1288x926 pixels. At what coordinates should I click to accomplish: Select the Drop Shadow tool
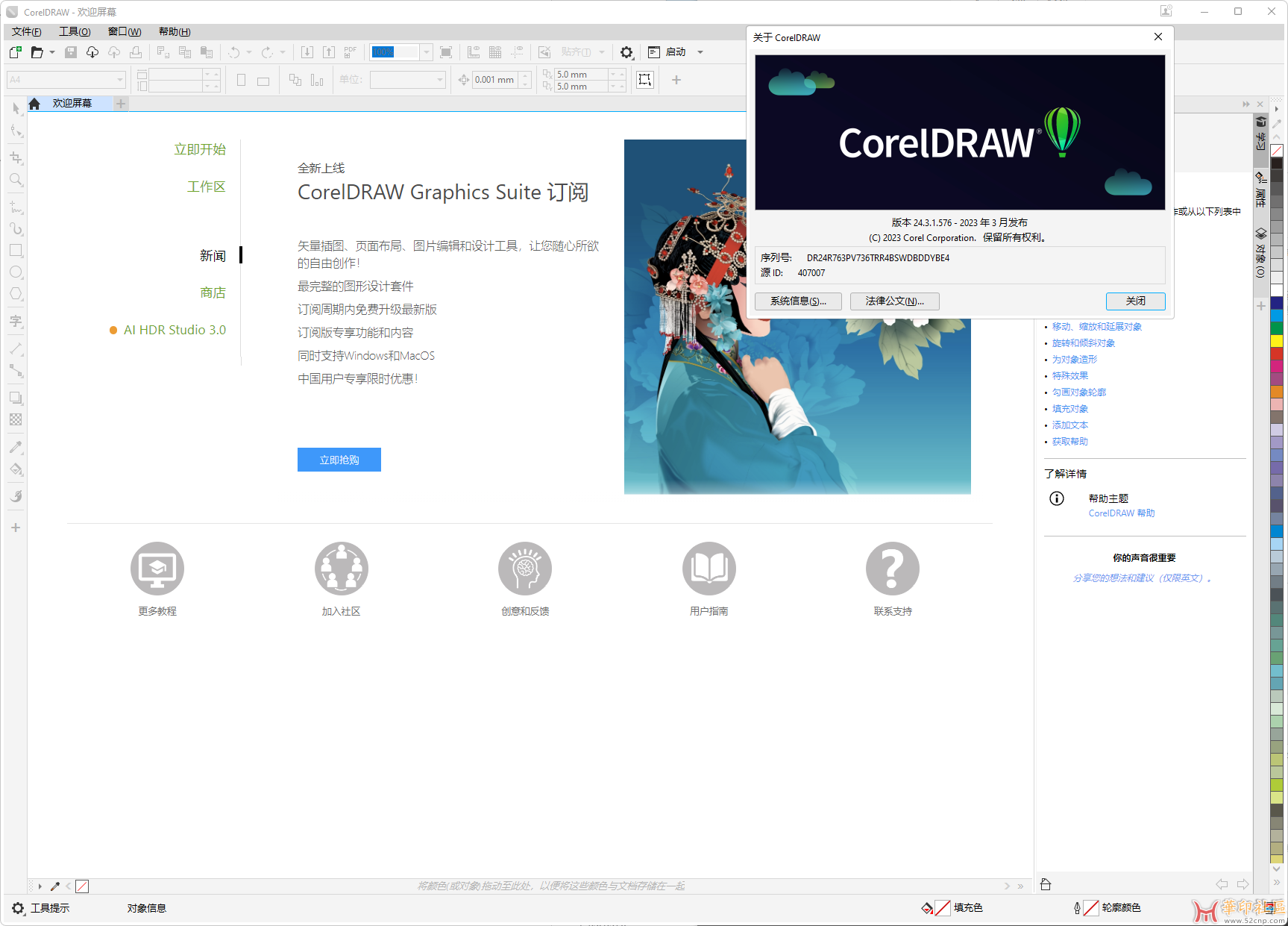[x=16, y=398]
